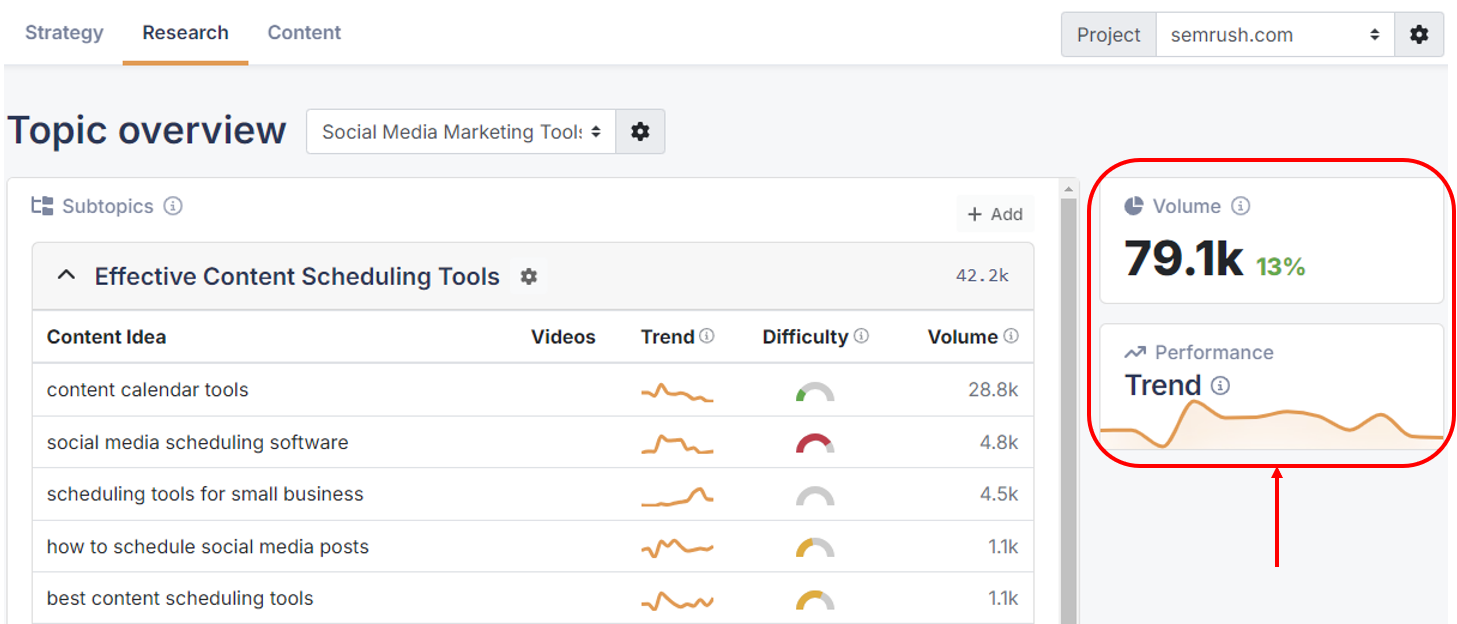Click the Add button
Viewport: 1457px width, 624px height.
click(x=995, y=213)
